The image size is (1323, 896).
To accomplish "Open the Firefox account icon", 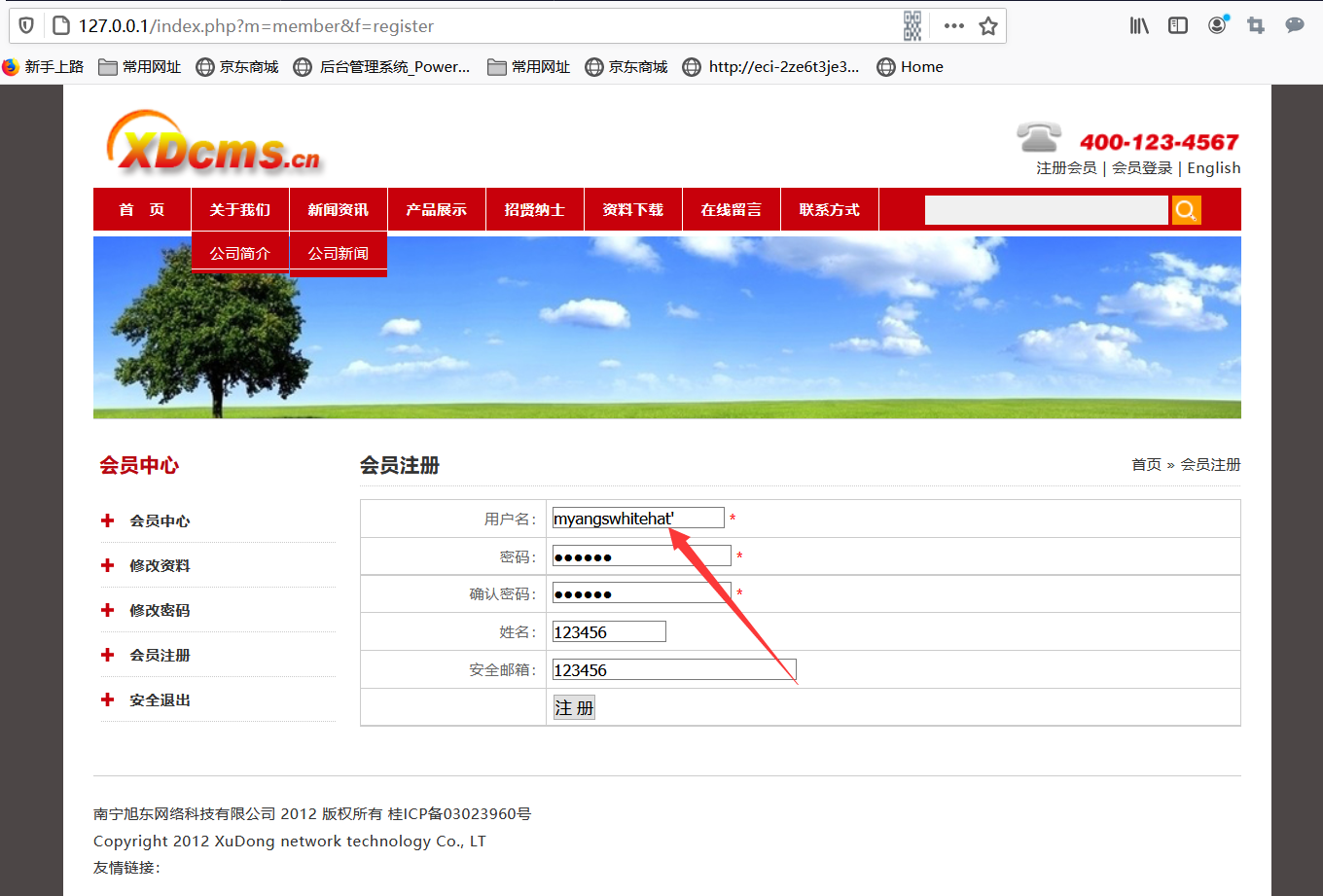I will click(1217, 25).
